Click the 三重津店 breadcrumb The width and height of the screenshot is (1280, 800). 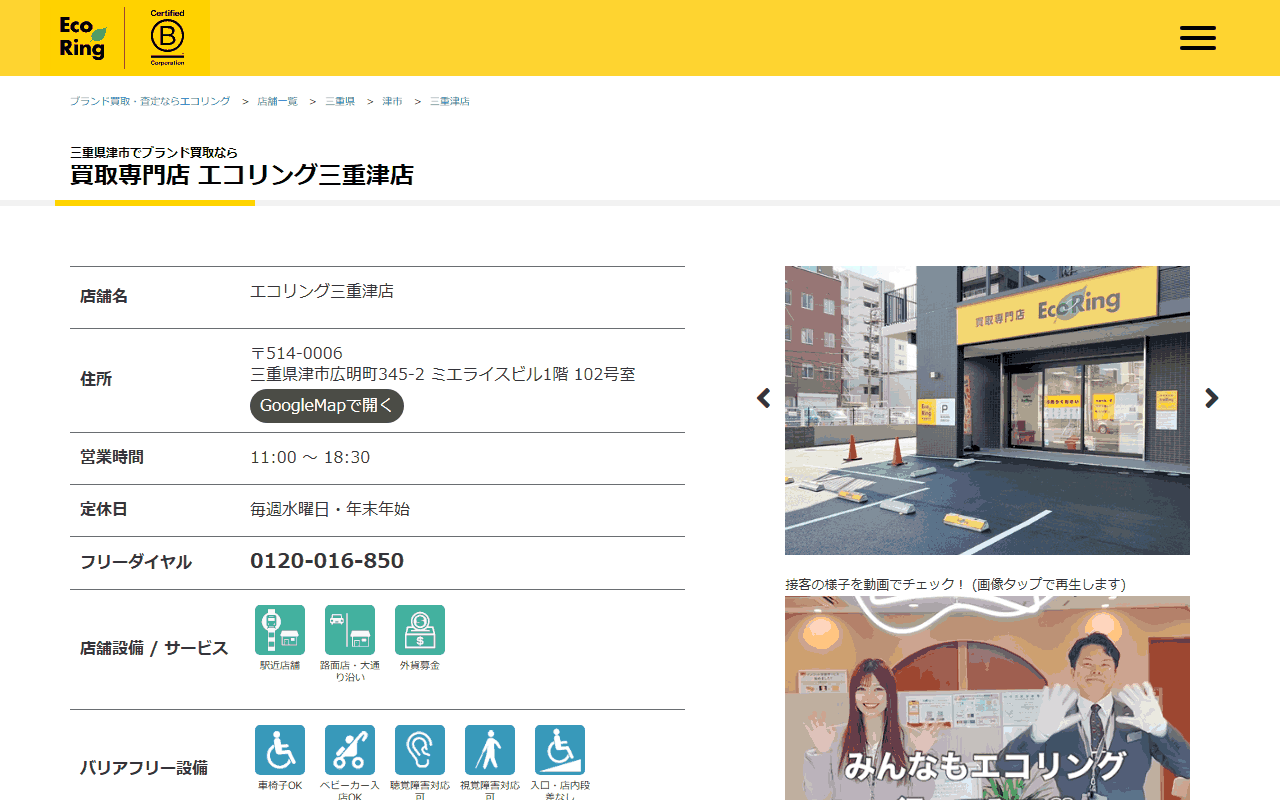click(x=450, y=102)
